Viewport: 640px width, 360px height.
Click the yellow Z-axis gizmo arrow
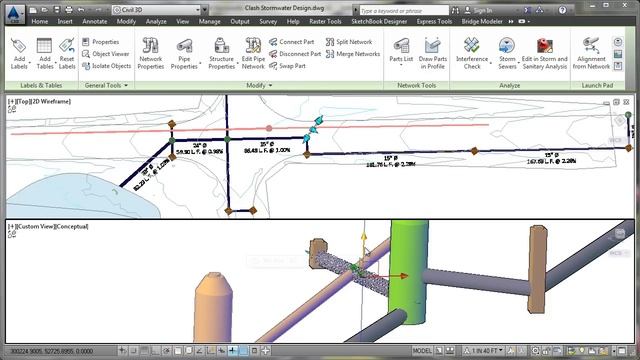(x=363, y=236)
